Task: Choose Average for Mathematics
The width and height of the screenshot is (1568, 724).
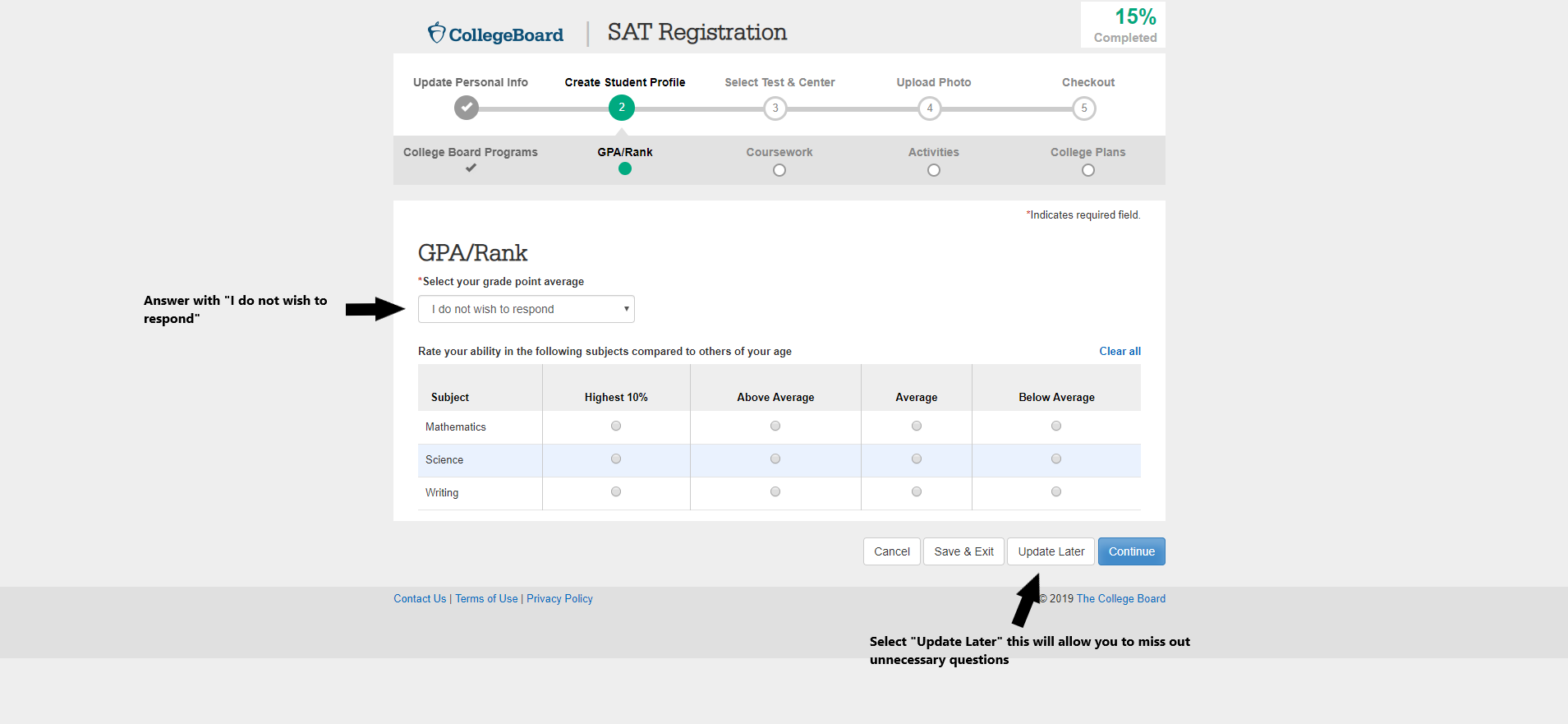Action: (917, 426)
